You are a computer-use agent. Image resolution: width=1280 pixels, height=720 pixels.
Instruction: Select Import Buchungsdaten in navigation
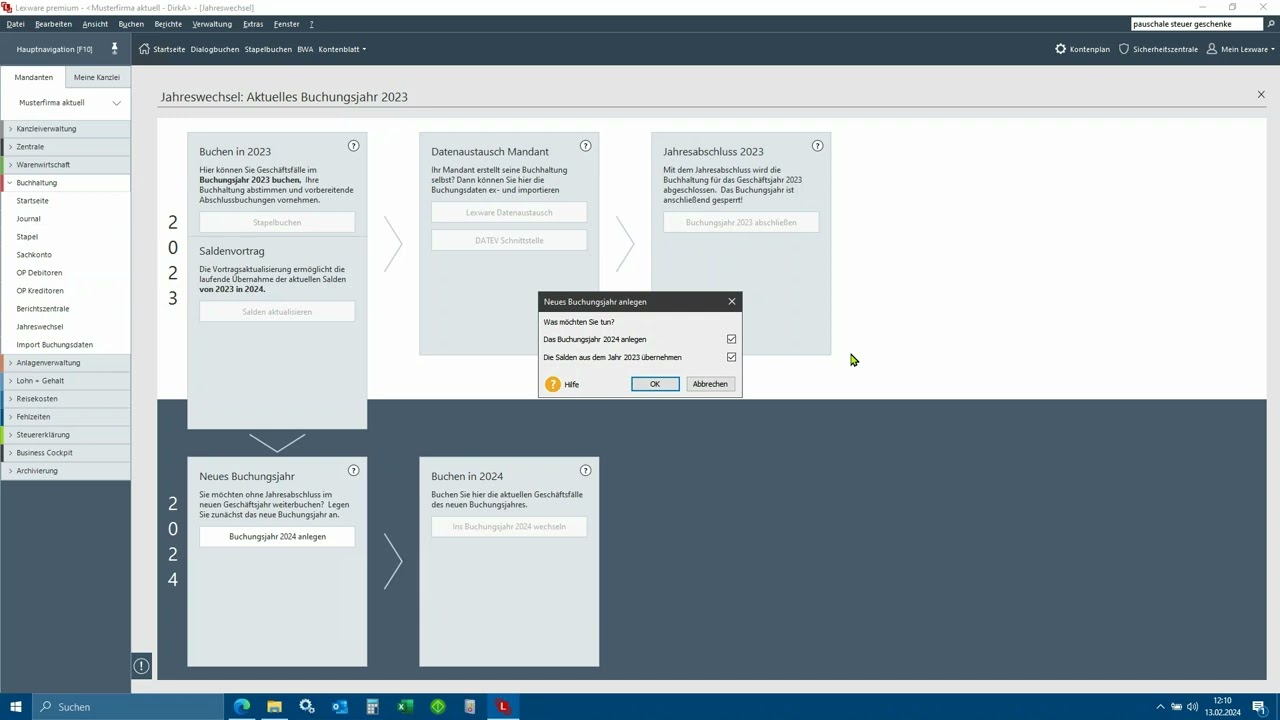tap(54, 345)
